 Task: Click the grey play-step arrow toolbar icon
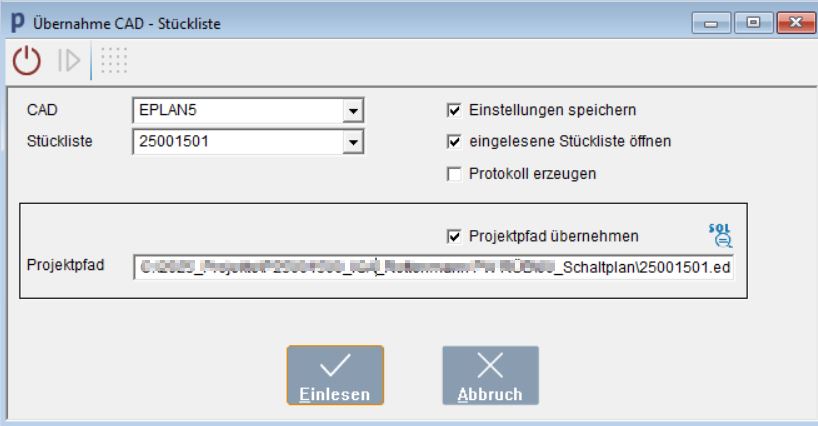(69, 60)
